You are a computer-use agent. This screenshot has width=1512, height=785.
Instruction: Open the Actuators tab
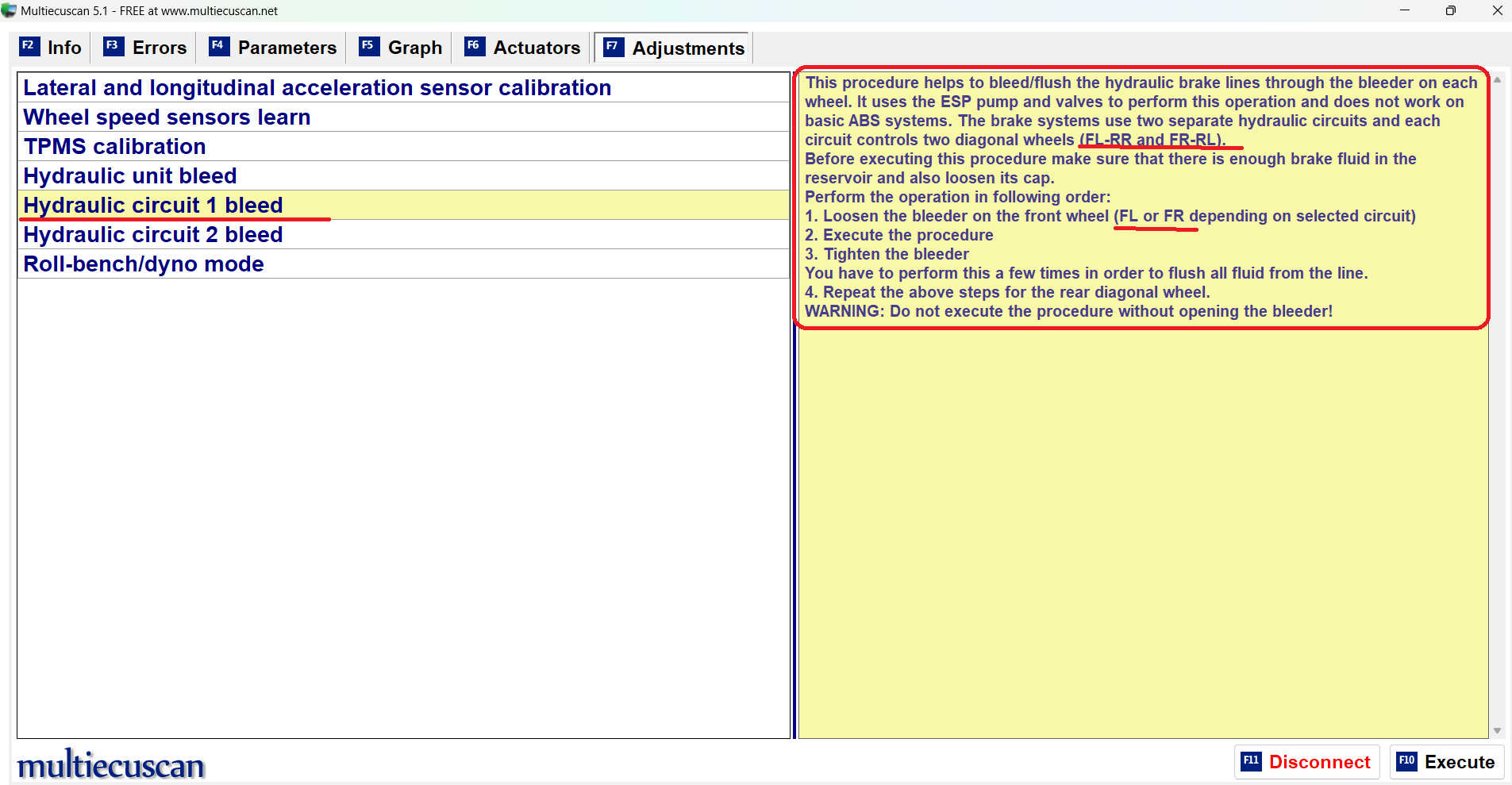(x=523, y=48)
